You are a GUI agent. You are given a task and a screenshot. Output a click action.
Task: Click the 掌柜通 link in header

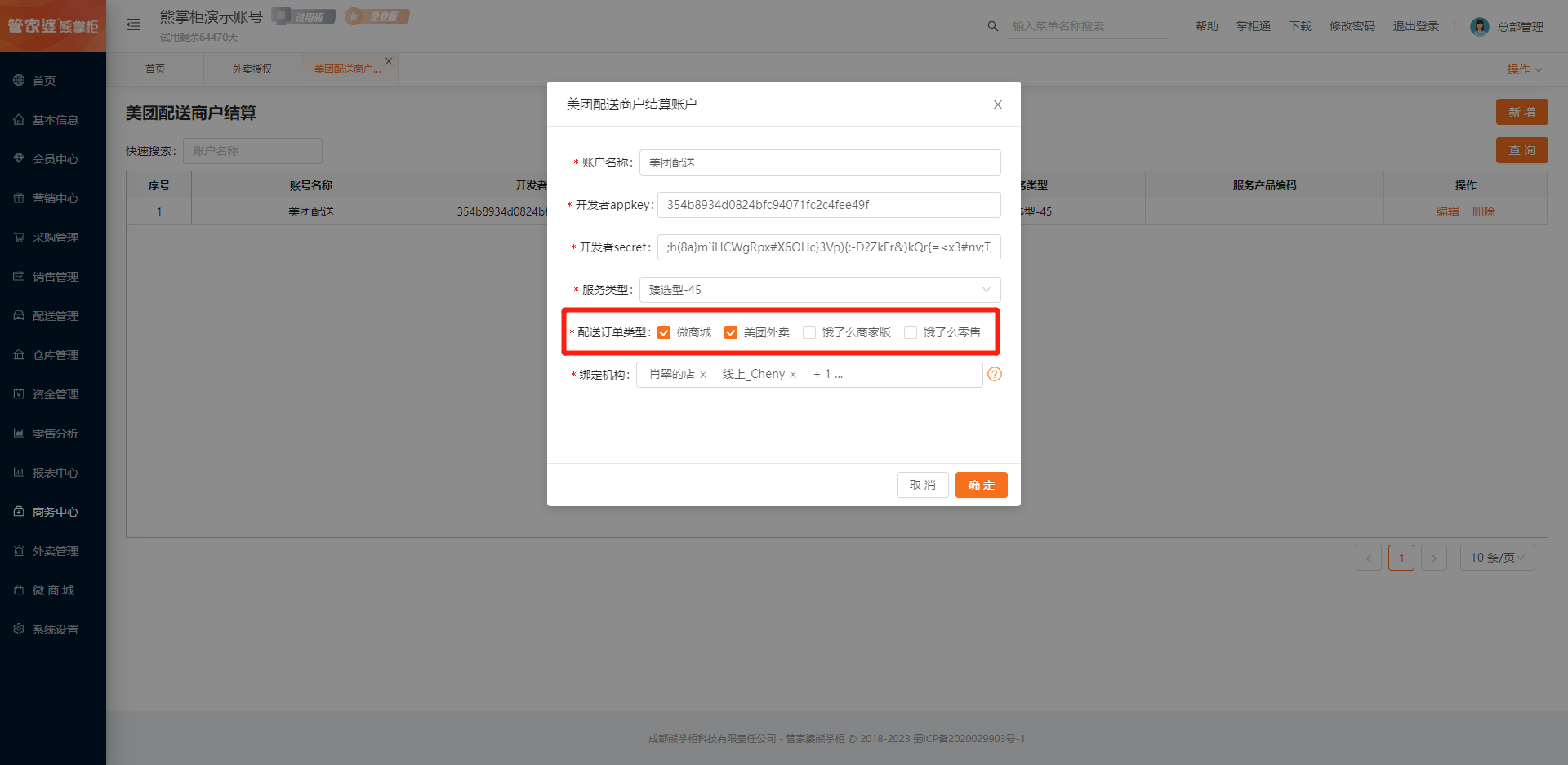[1254, 27]
